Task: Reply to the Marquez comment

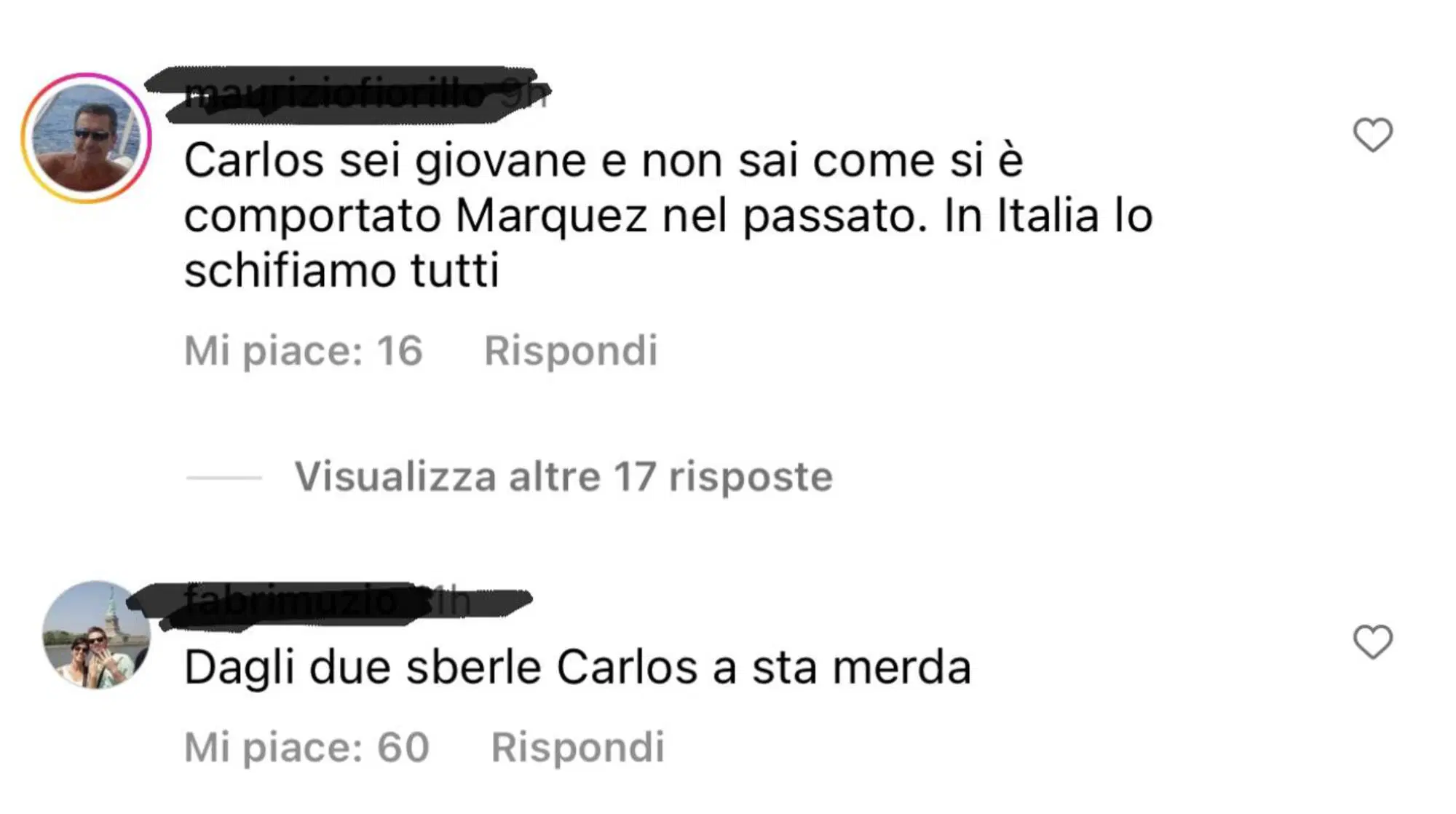Action: pyautogui.click(x=571, y=351)
